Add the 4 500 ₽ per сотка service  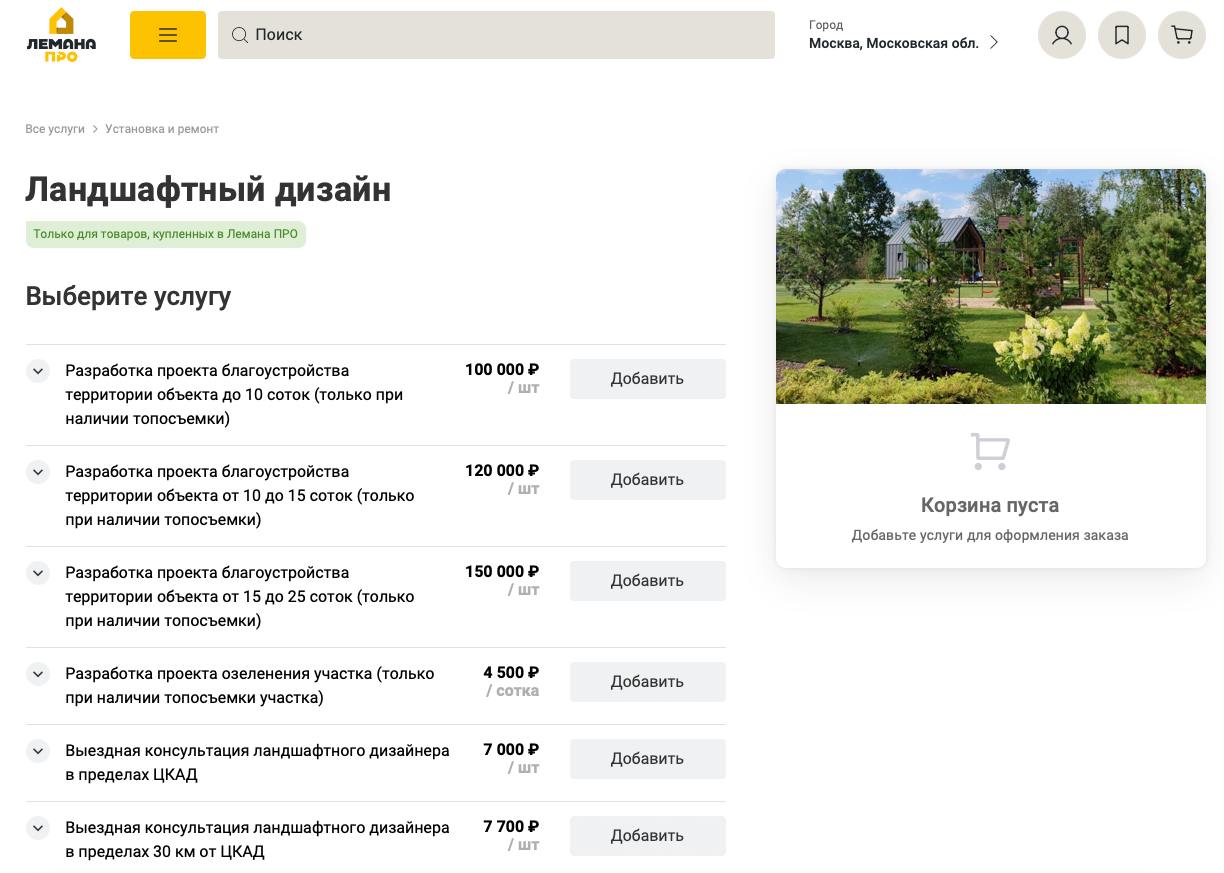coord(647,681)
